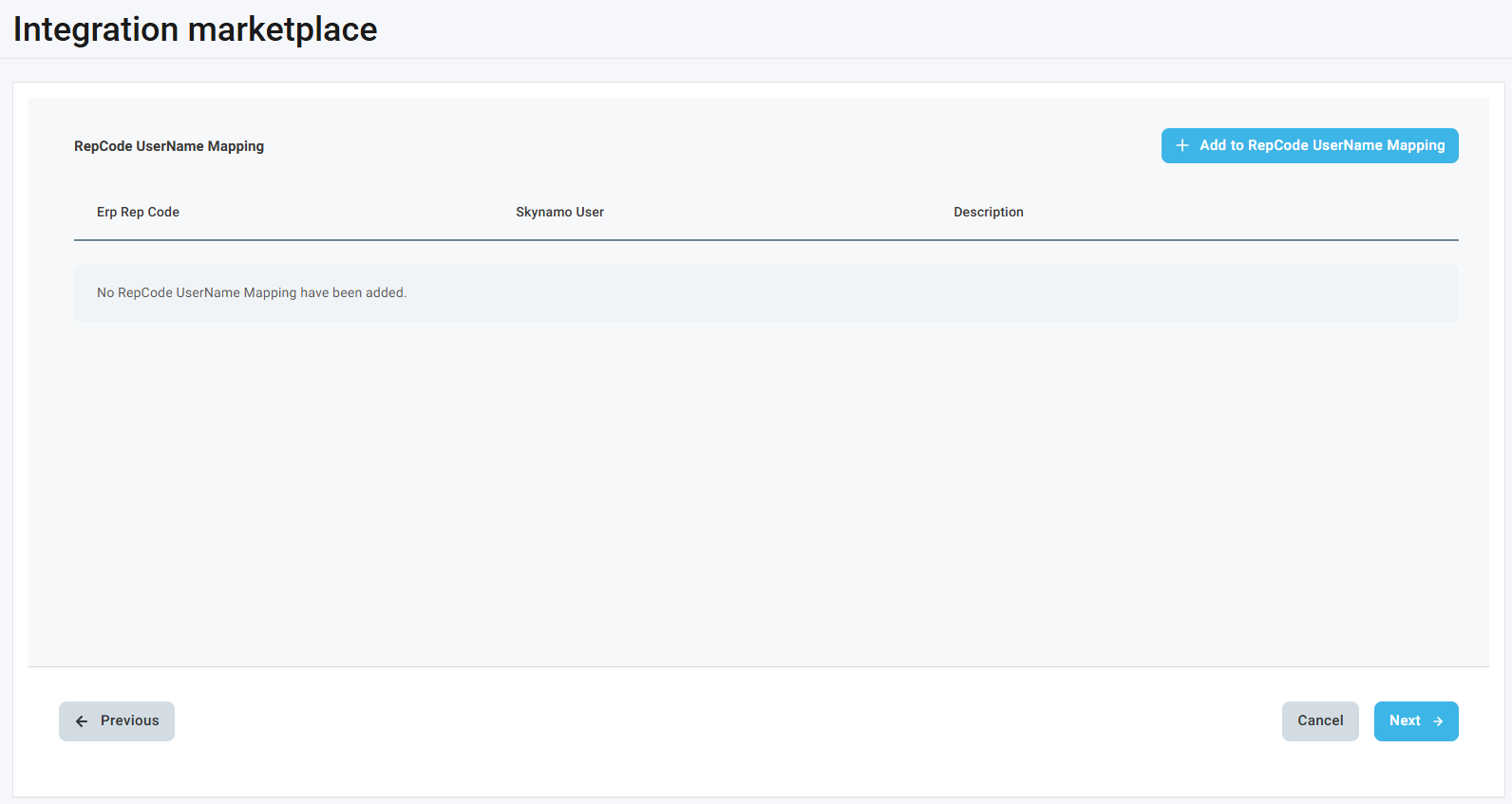
Task: Click the left arrow icon beside Previous
Action: point(82,721)
